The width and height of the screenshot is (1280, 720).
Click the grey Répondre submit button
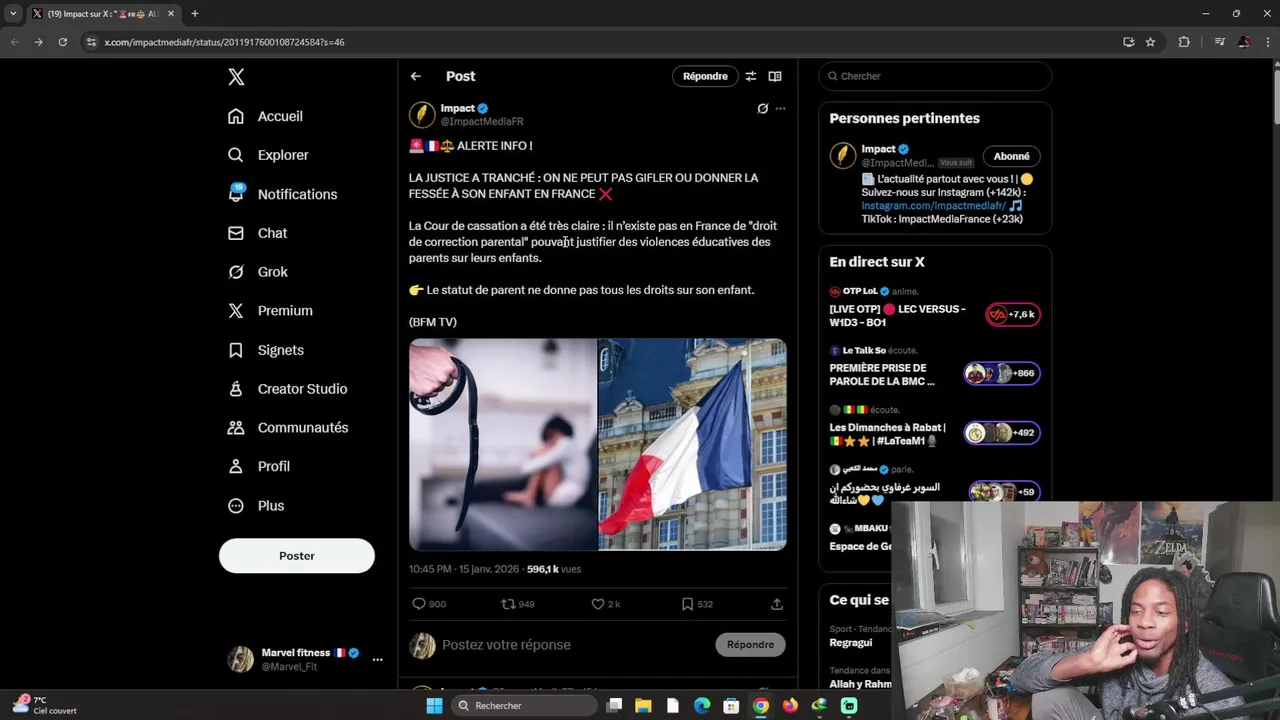[x=750, y=645]
